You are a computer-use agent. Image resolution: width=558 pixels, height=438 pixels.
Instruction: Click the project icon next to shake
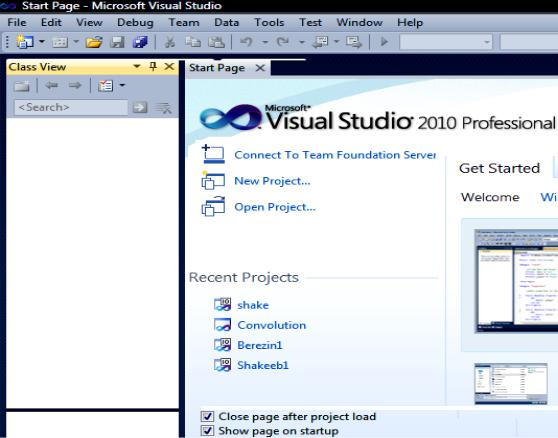222,305
